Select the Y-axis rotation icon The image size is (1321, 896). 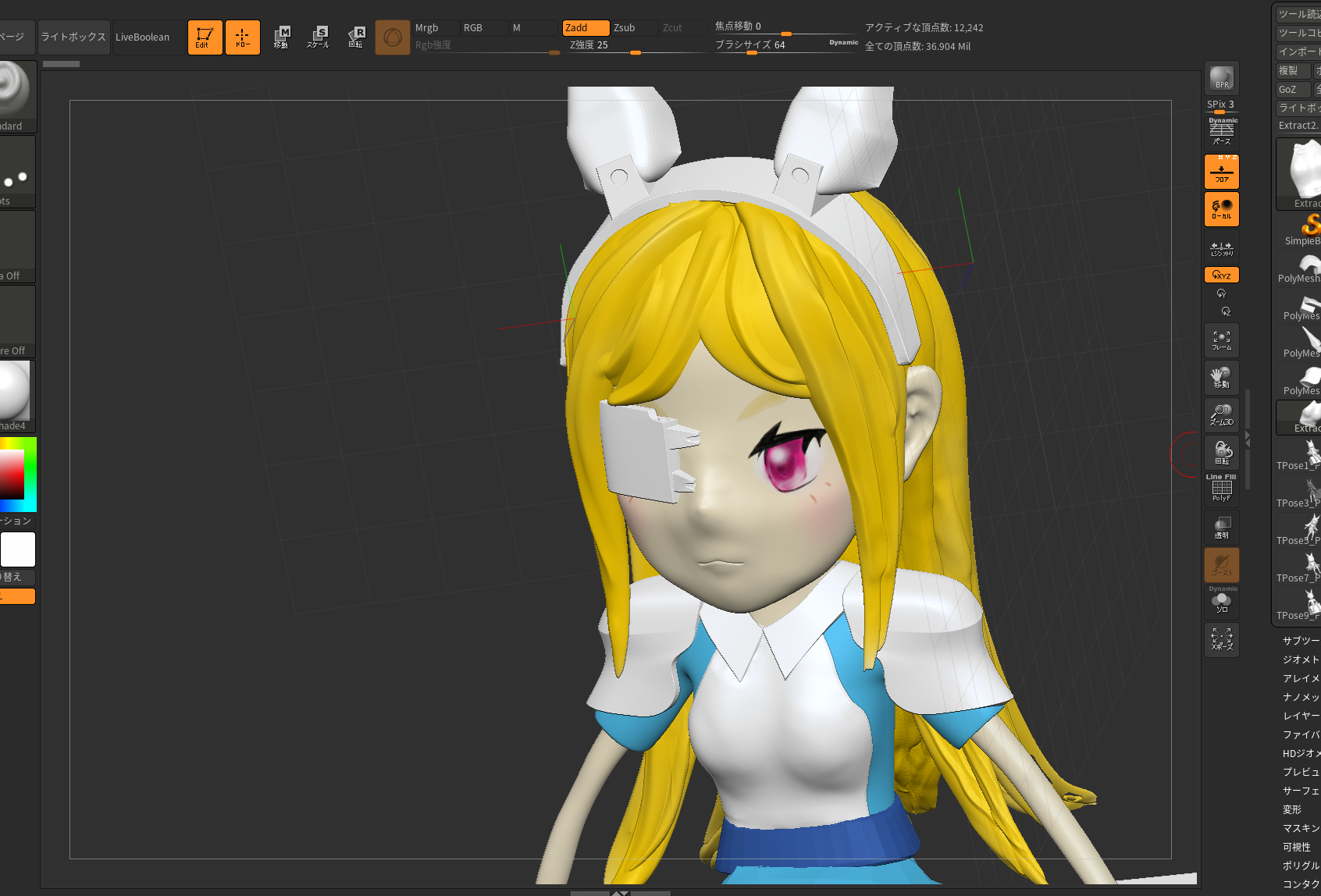1221,293
